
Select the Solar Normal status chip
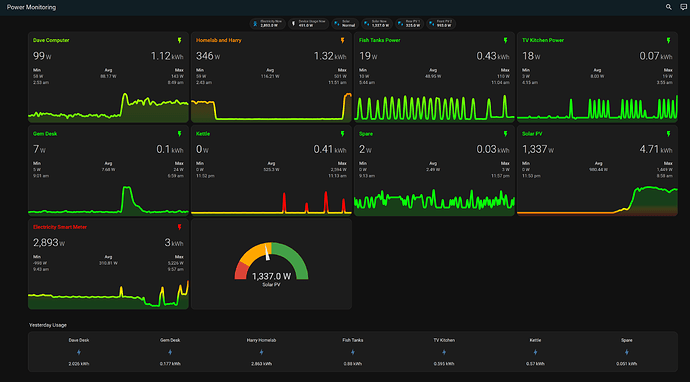[x=345, y=24]
